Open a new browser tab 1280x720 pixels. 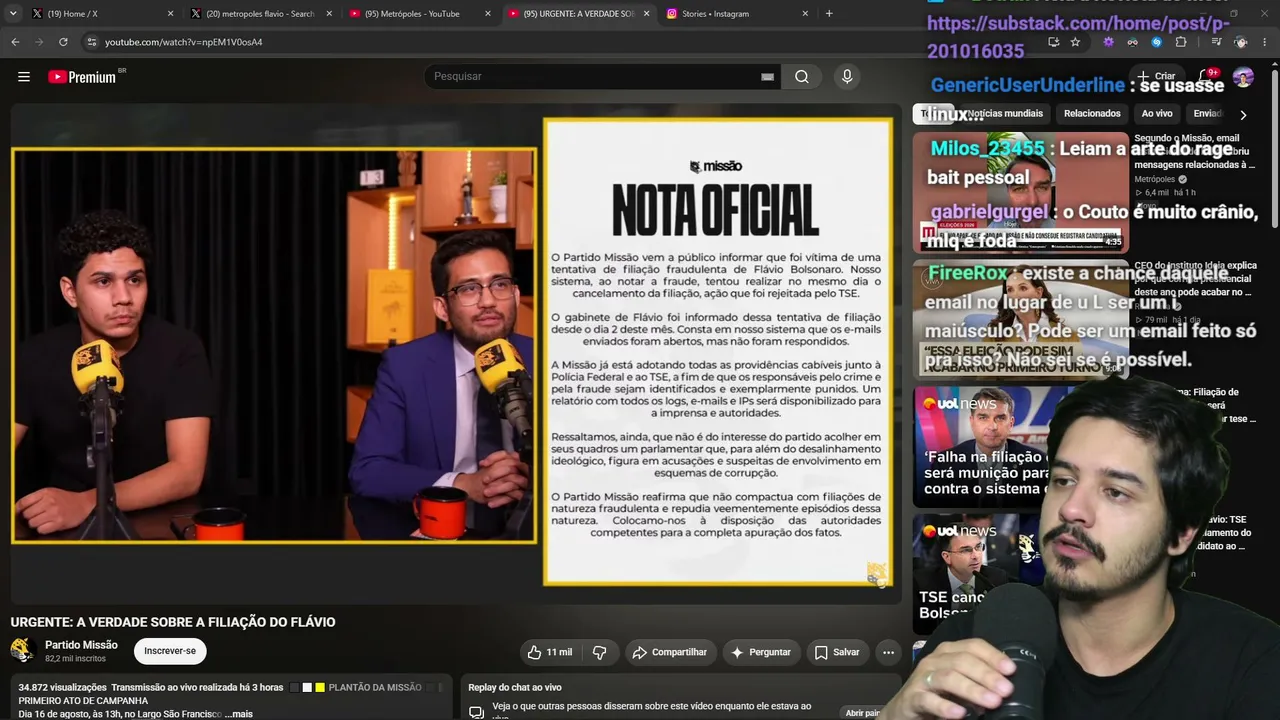pos(829,14)
